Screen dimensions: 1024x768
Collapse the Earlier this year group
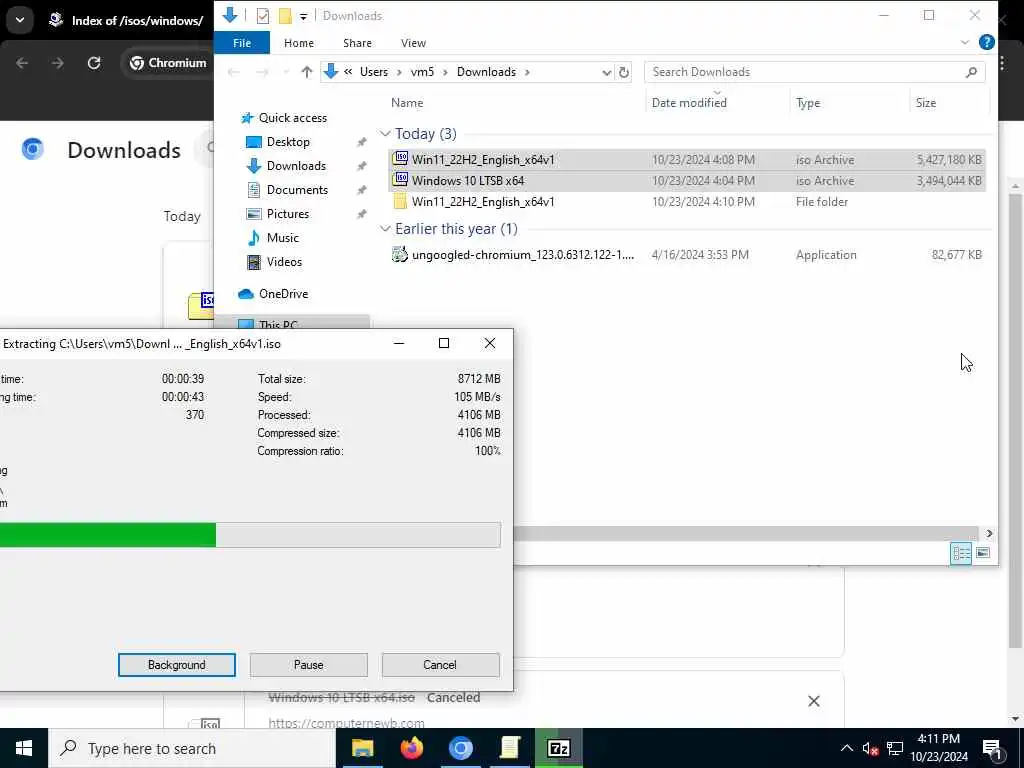[x=385, y=229]
